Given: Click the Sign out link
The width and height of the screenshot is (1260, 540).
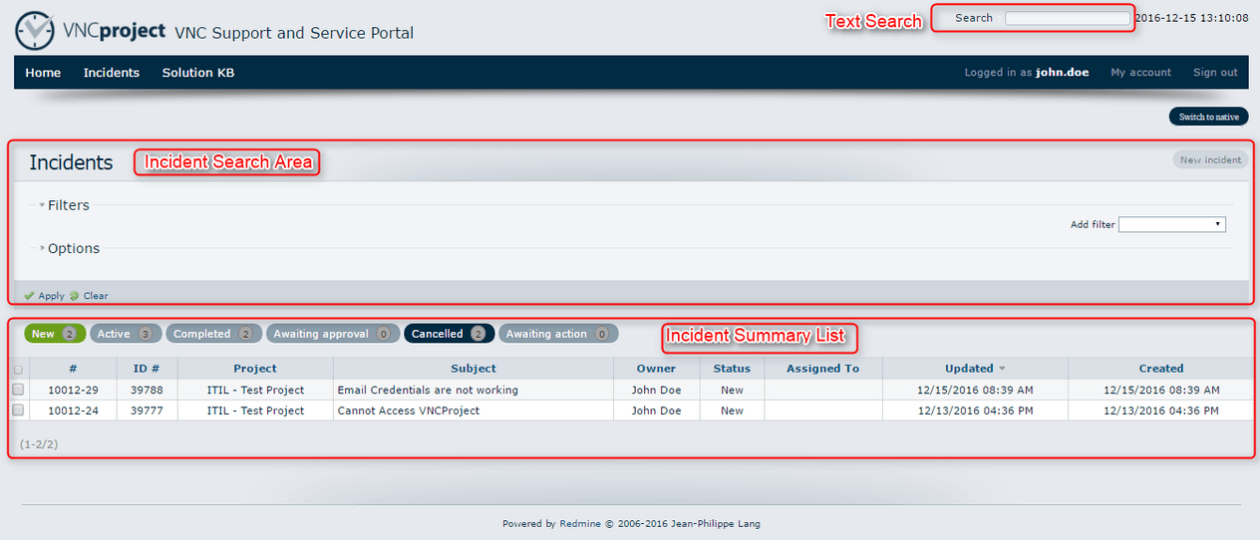Looking at the screenshot, I should 1215,73.
